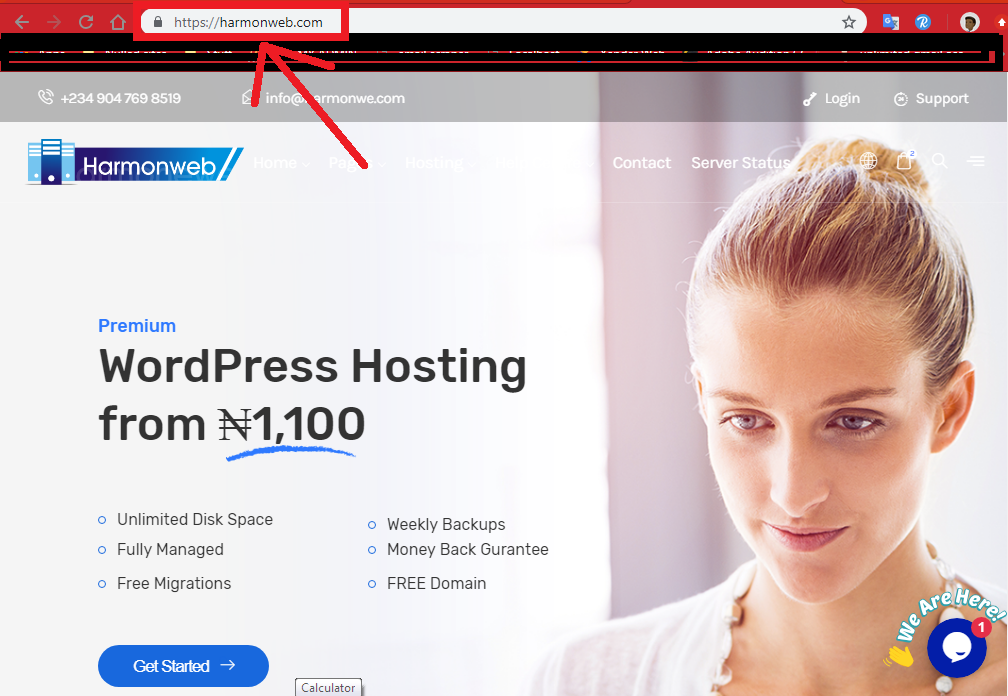This screenshot has height=696, width=1008.
Task: Click the Get Started button
Action: click(183, 666)
